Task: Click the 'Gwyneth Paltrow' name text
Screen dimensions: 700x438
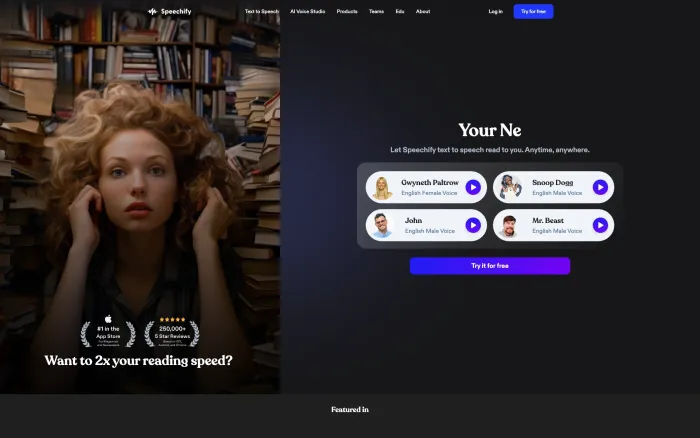Action: [430, 183]
